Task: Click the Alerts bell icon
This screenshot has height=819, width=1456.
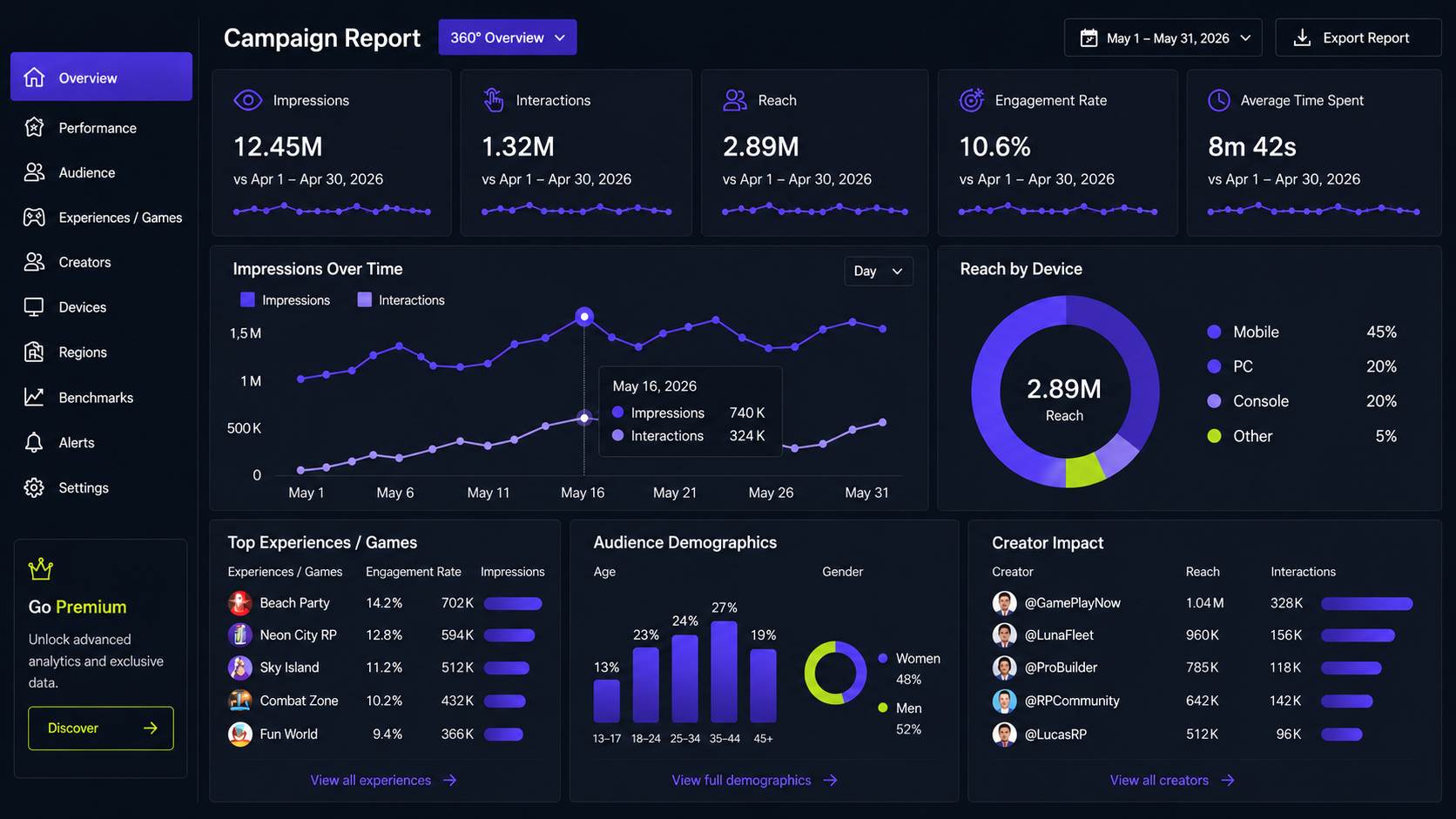Action: point(34,443)
